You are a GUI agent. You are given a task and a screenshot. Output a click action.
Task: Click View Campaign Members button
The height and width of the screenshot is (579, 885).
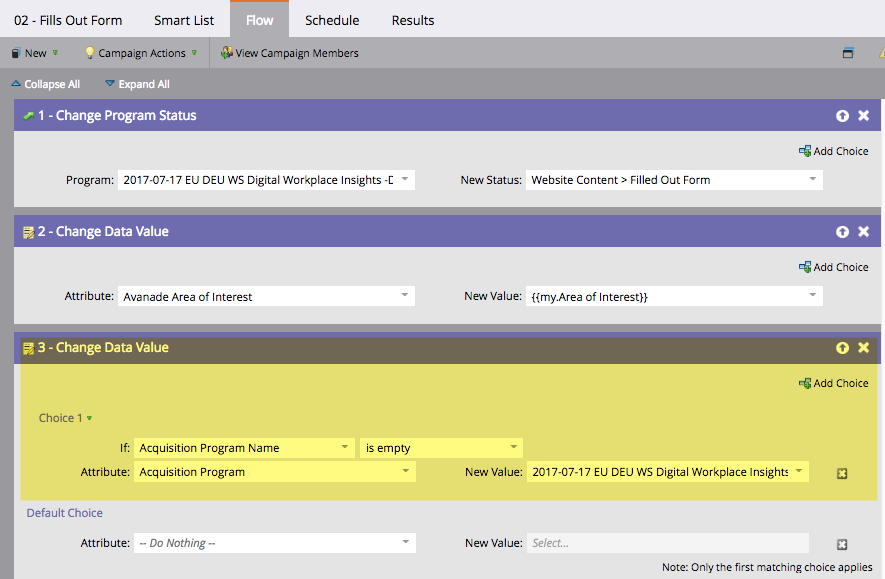click(290, 53)
